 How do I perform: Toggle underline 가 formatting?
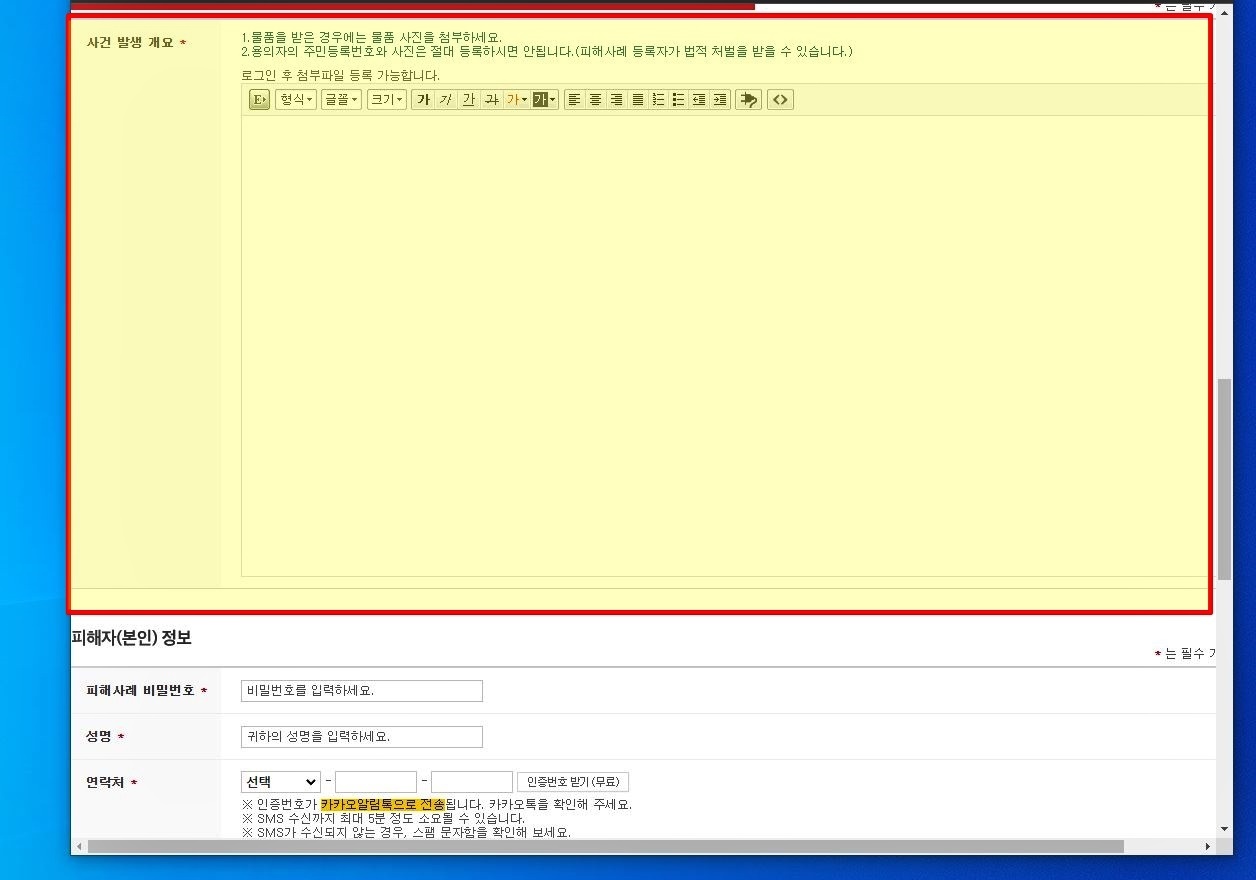(467, 99)
